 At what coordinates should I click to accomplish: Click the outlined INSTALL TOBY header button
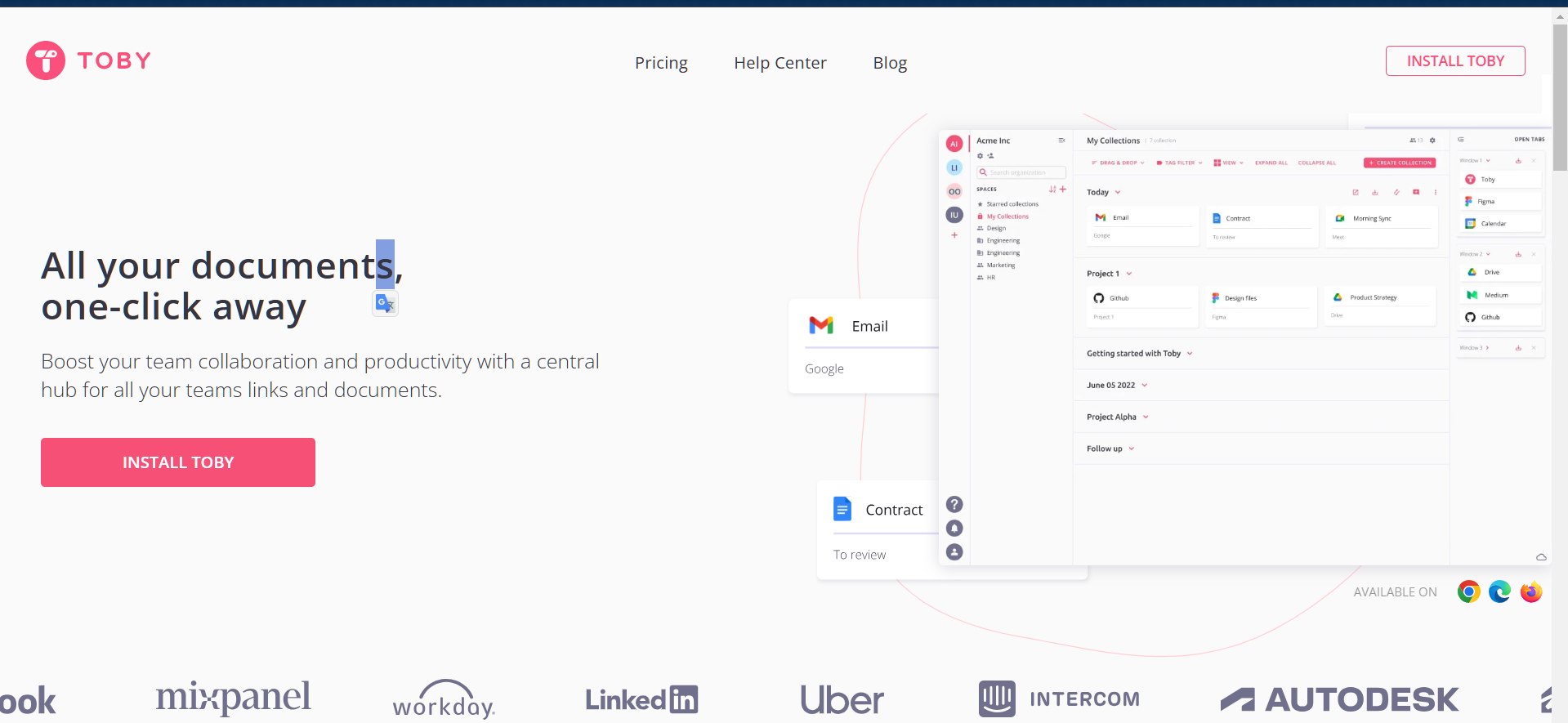(x=1455, y=61)
